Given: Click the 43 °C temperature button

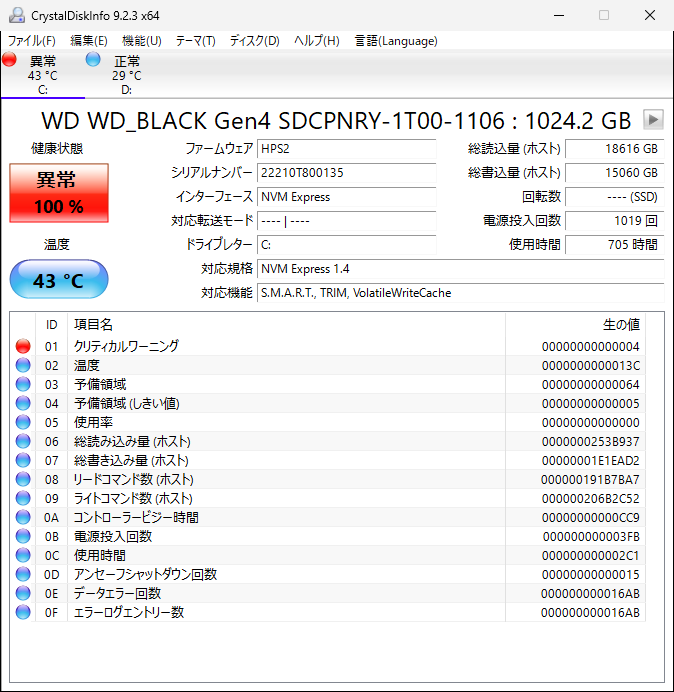Looking at the screenshot, I should click(59, 279).
